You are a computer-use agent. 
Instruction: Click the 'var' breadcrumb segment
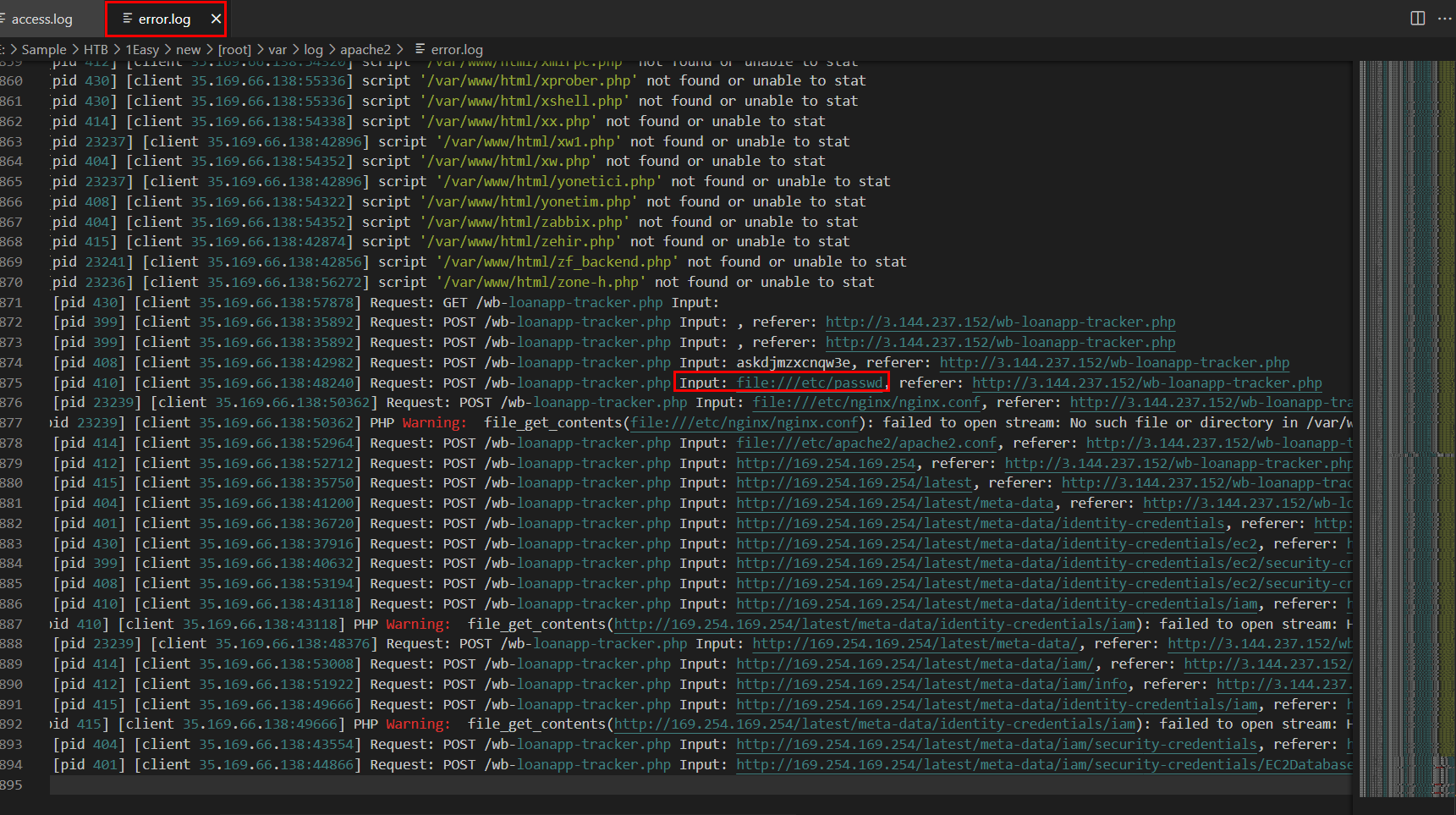coord(277,50)
